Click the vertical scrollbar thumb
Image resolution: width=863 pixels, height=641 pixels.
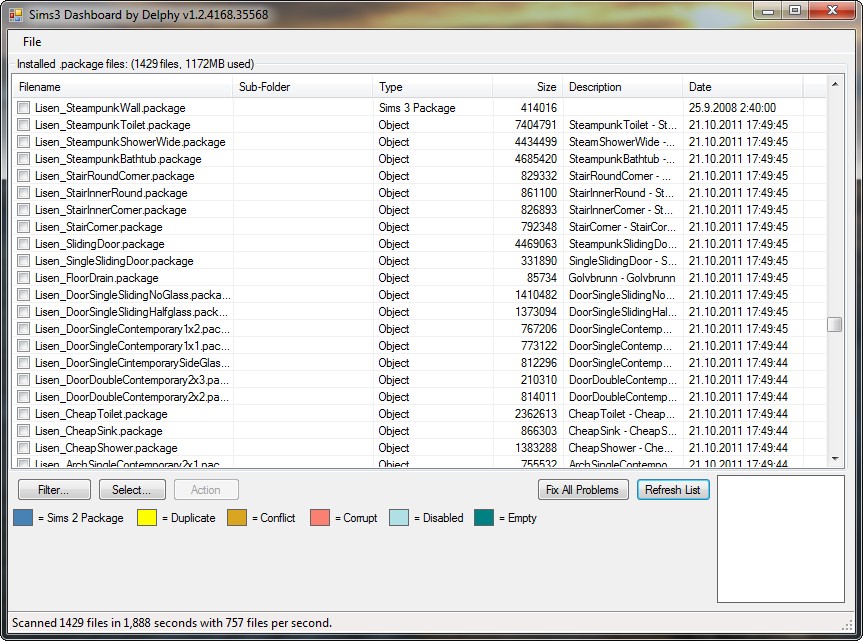click(835, 325)
